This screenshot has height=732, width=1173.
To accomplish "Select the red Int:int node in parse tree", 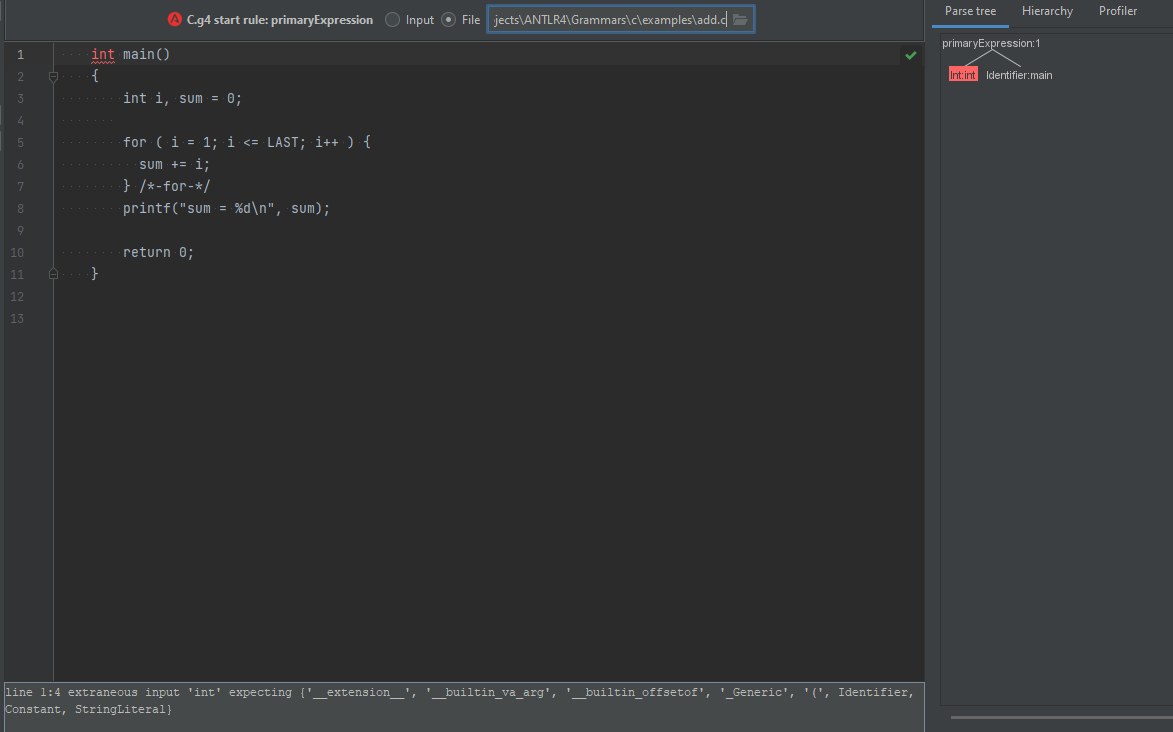I will tap(962, 74).
